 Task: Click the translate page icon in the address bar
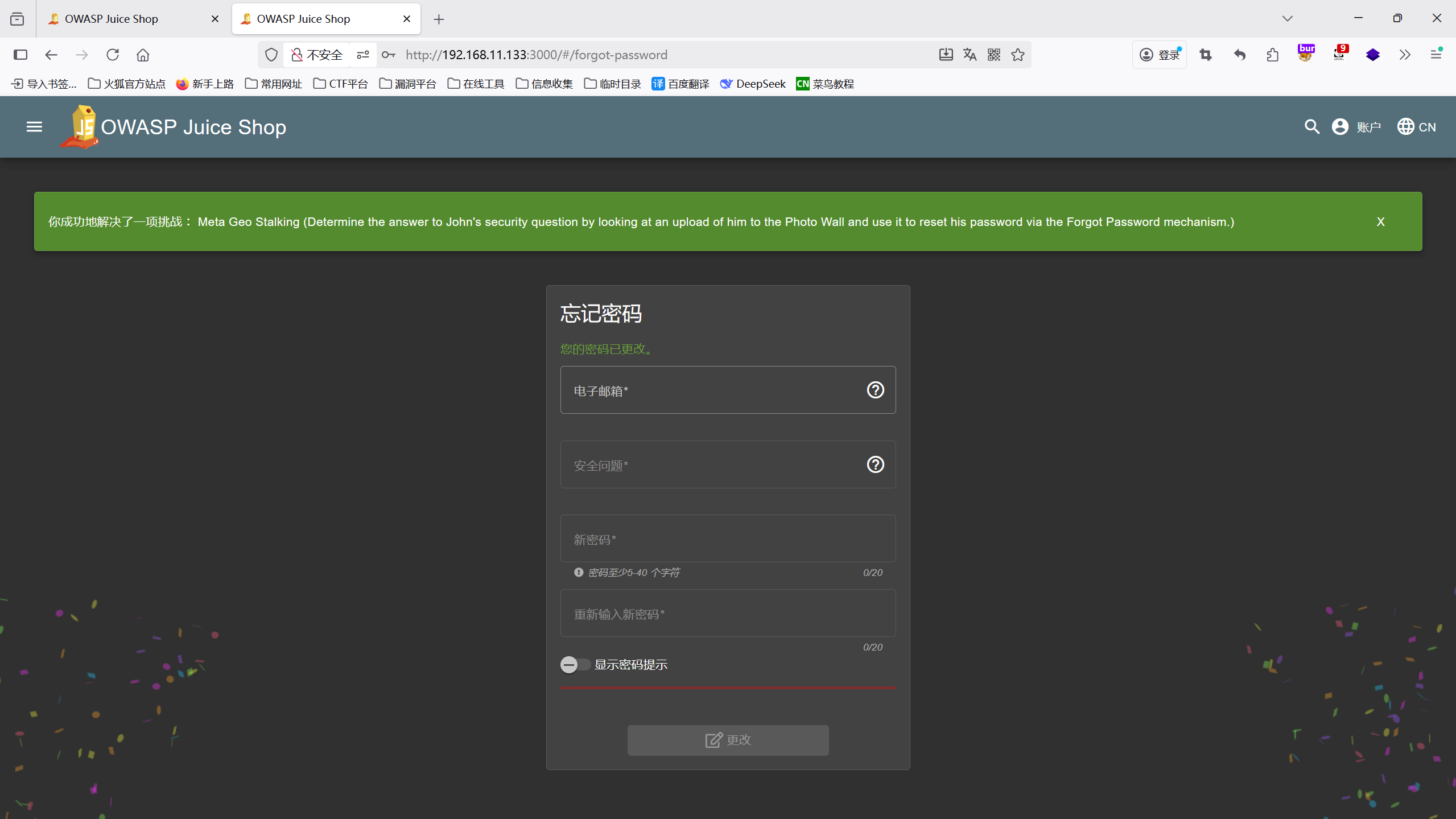tap(970, 55)
